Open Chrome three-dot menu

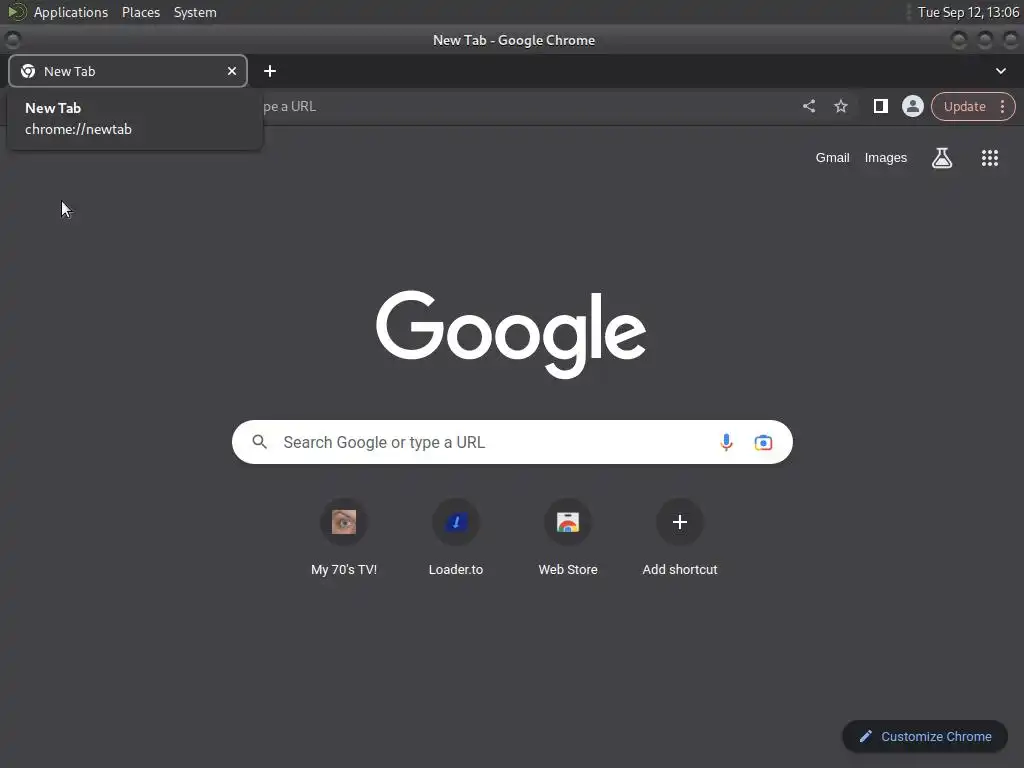pyautogui.click(x=1002, y=106)
